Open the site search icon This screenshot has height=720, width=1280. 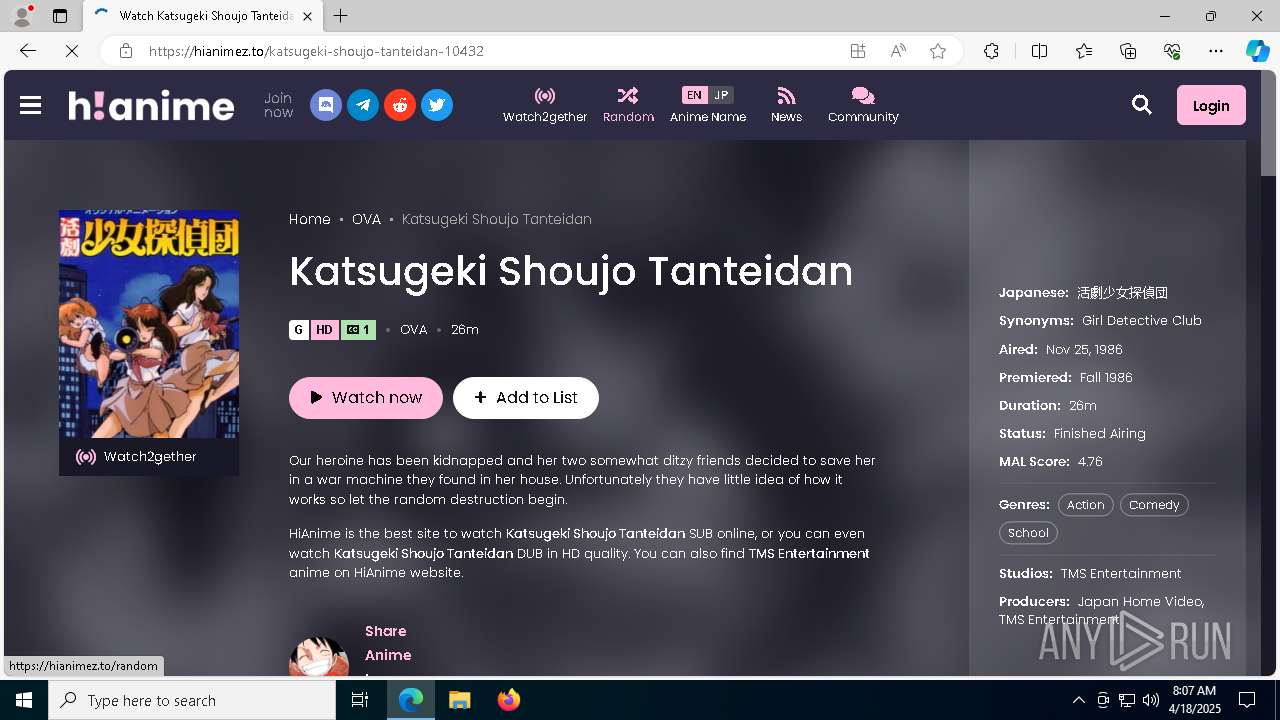point(1141,105)
